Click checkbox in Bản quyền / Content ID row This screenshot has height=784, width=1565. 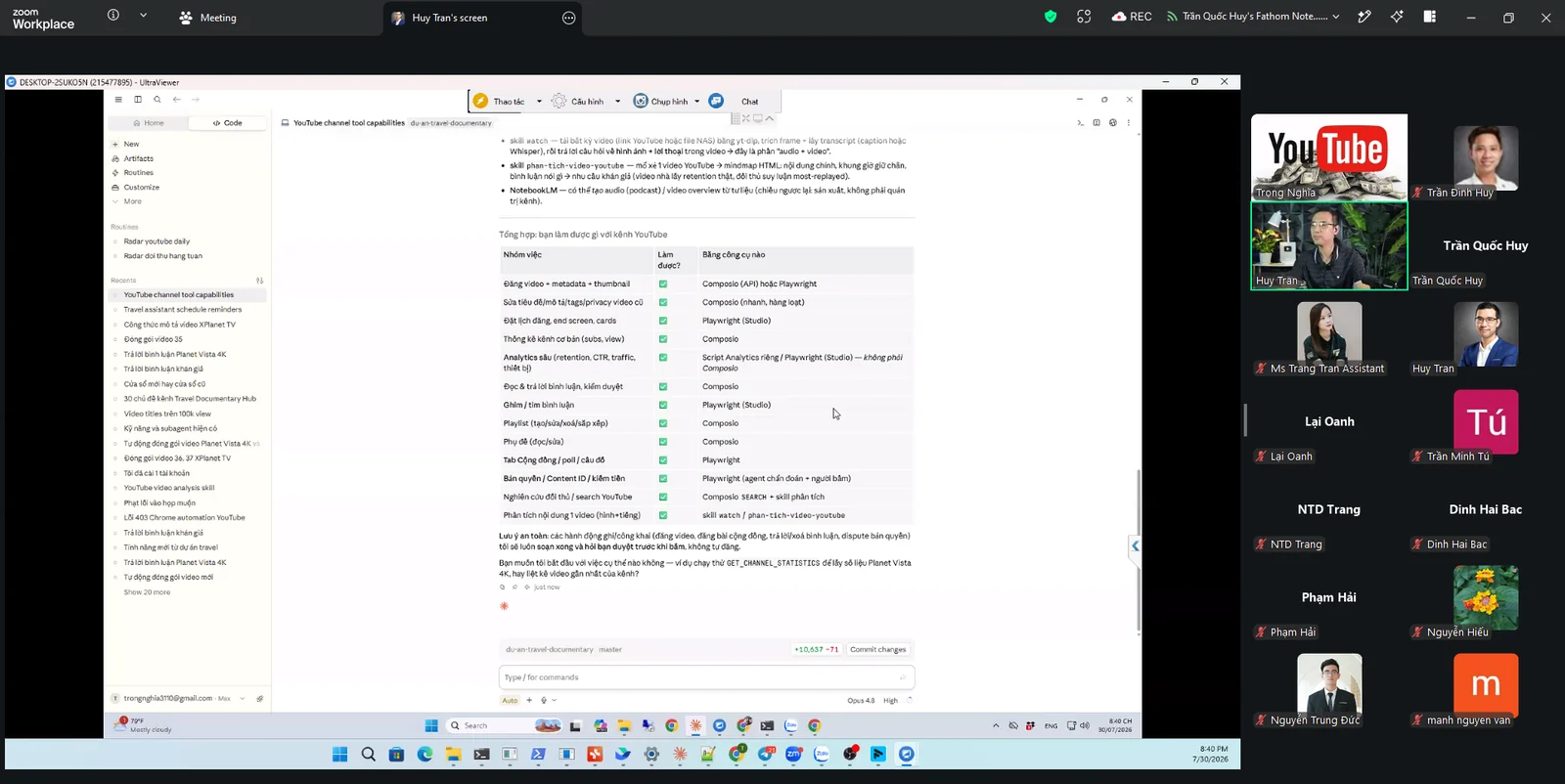(663, 478)
